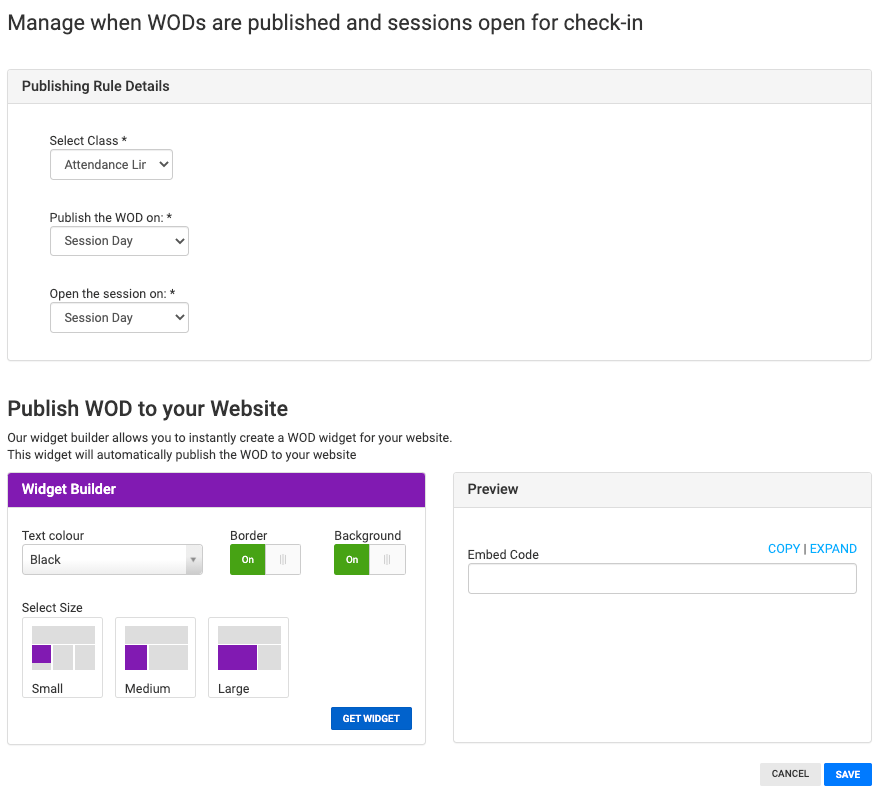Copy the embed code link
The image size is (878, 793).
784,549
